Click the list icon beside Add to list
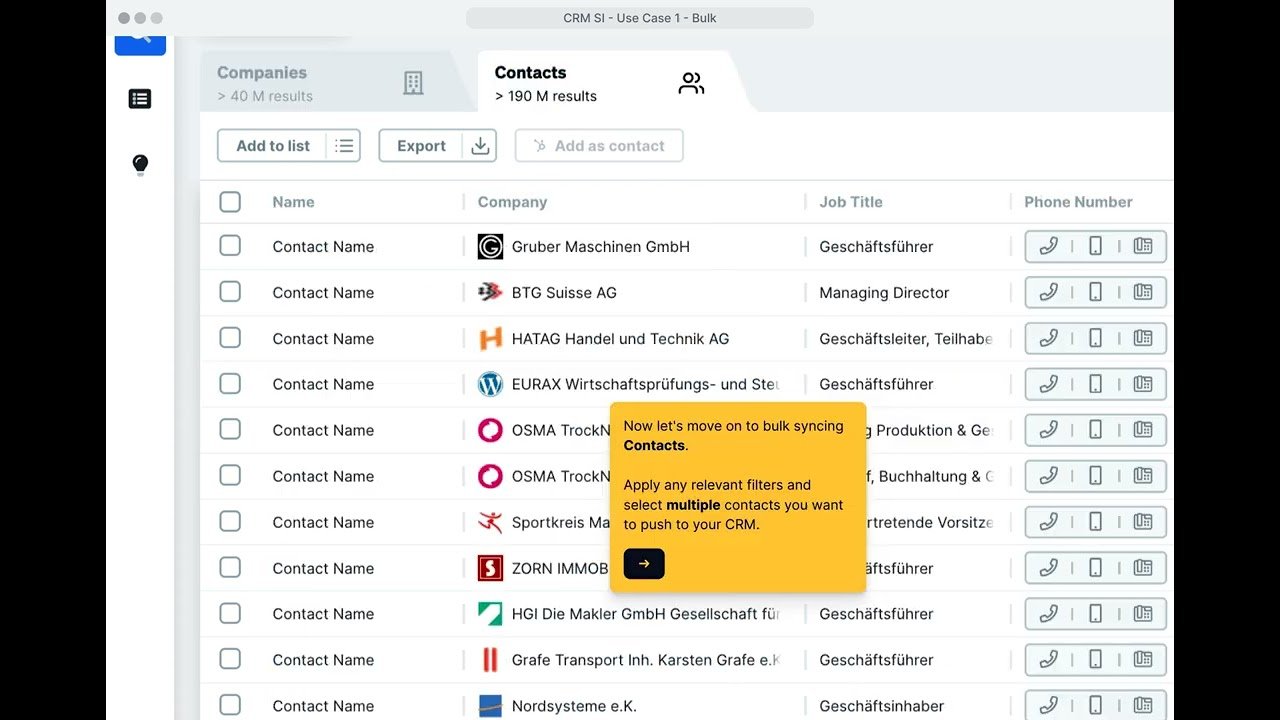The image size is (1280, 720). point(344,146)
